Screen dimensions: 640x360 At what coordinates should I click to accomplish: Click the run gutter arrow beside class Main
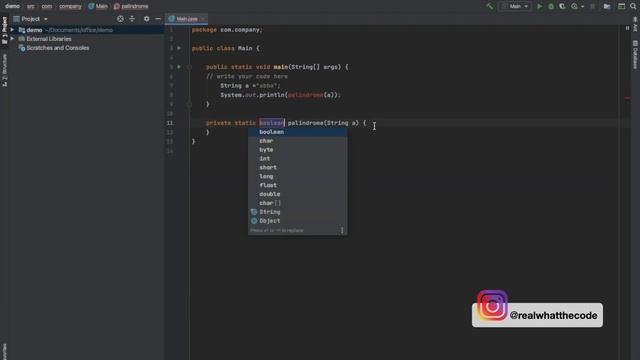click(x=179, y=48)
